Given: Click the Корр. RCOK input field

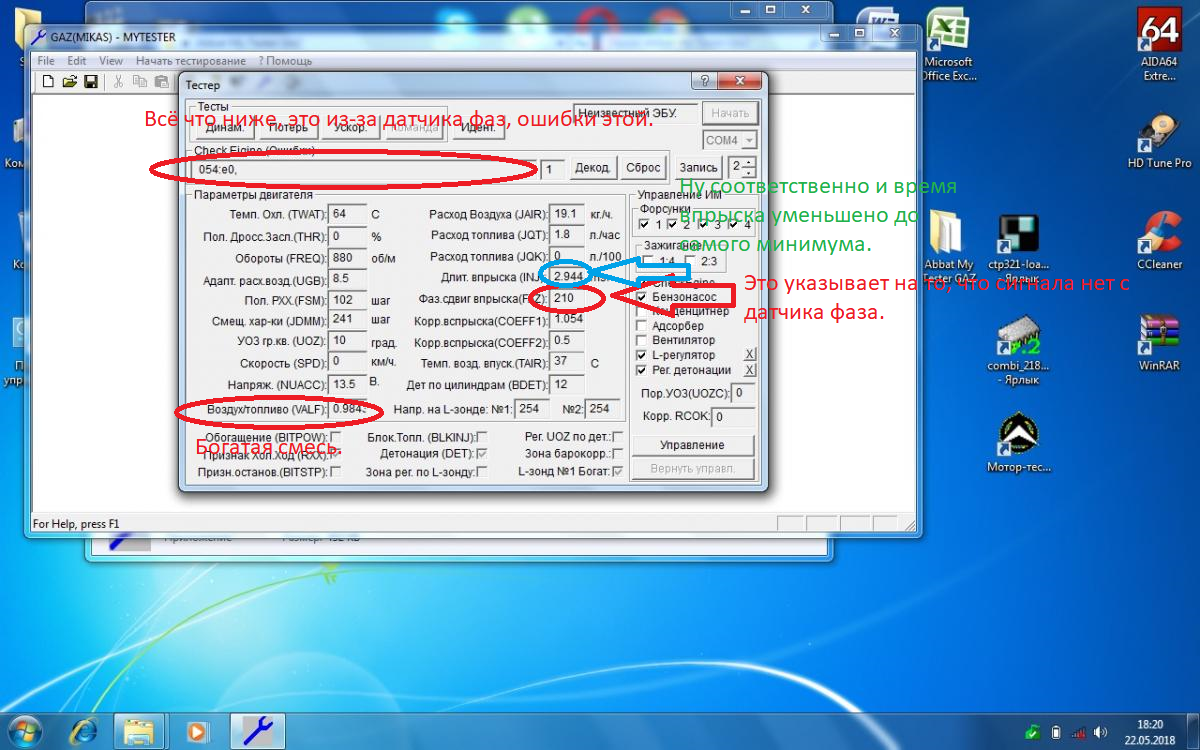Looking at the screenshot, I should click(733, 416).
